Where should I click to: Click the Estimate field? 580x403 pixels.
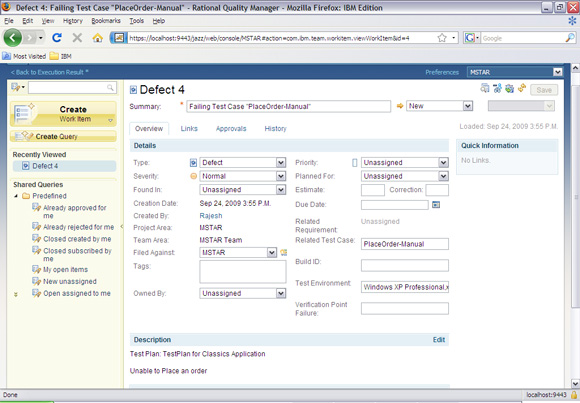point(372,190)
